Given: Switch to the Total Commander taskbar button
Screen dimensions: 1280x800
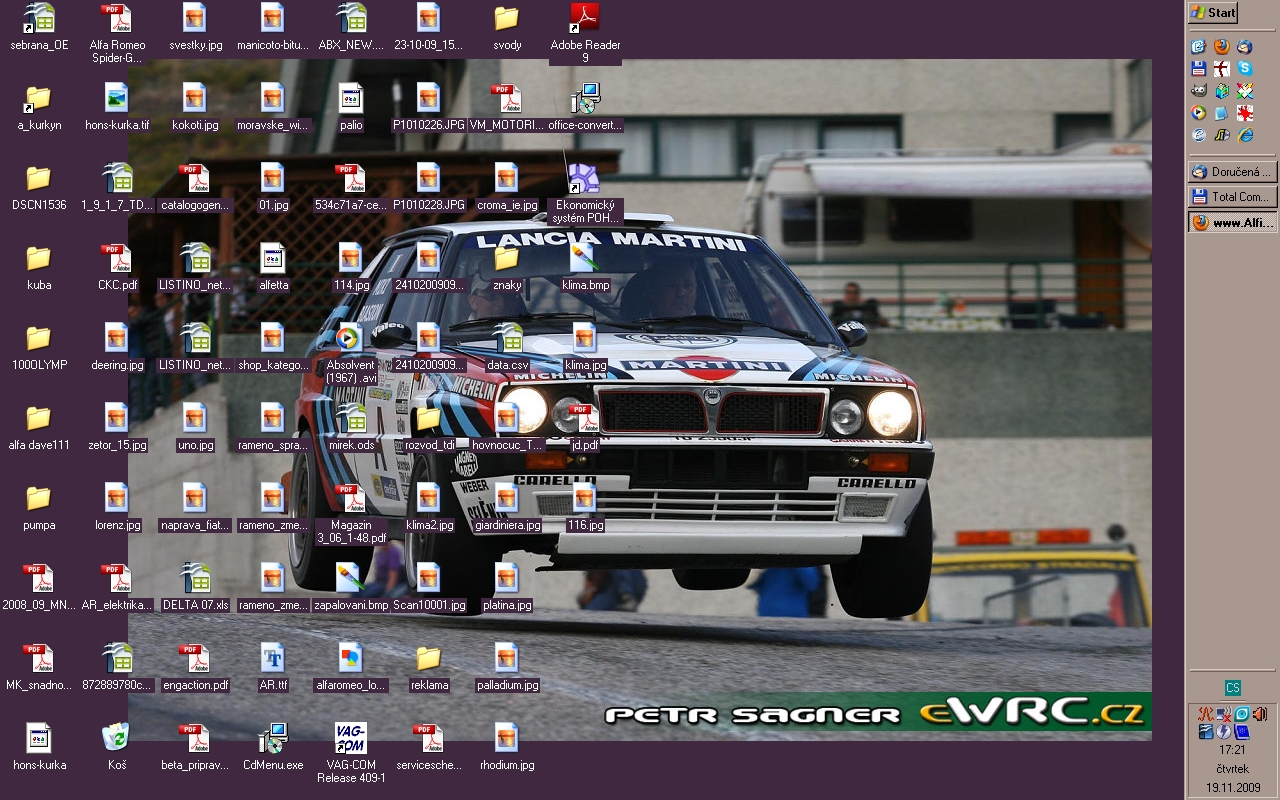Looking at the screenshot, I should (x=1232, y=197).
